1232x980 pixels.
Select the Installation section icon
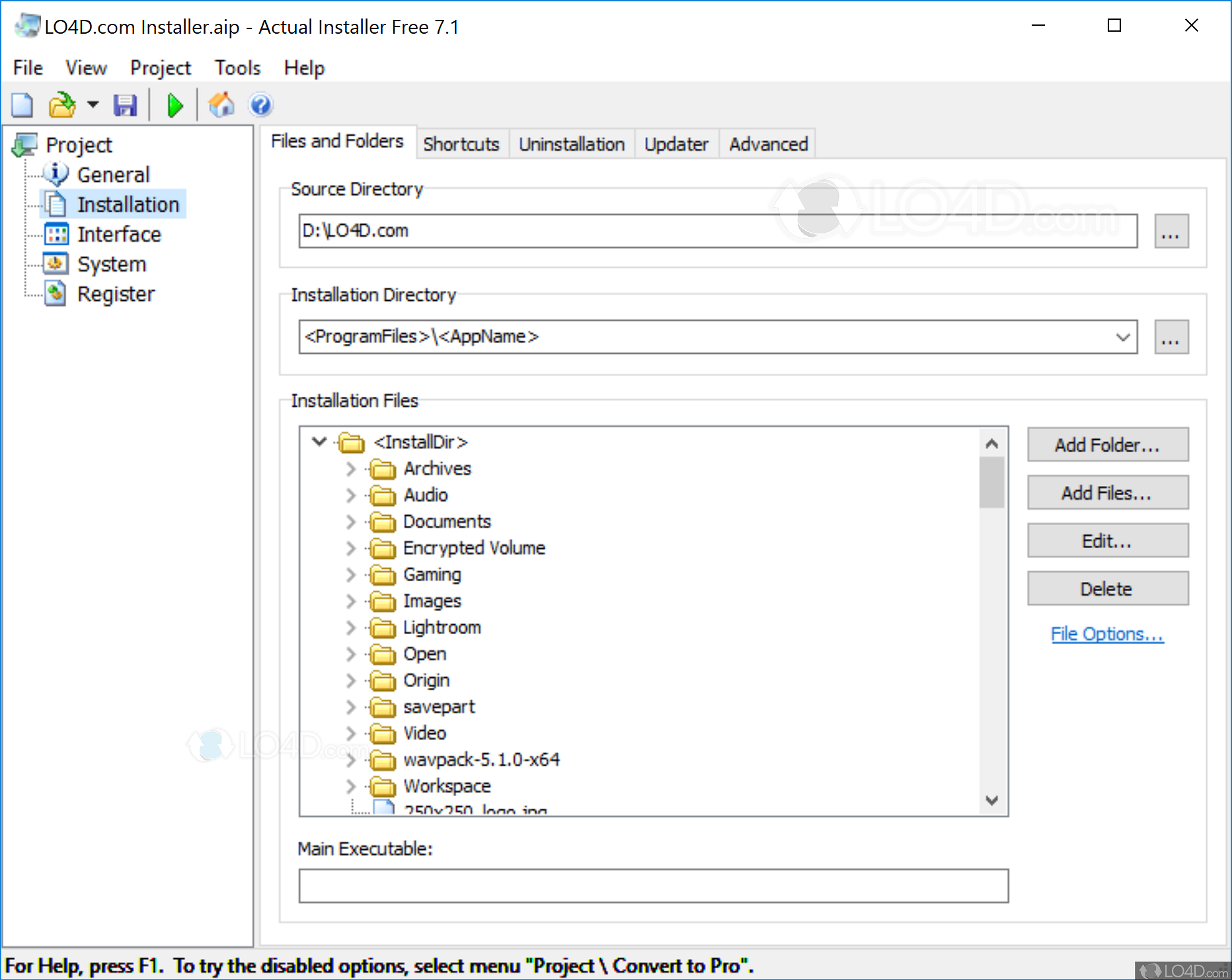(56, 204)
